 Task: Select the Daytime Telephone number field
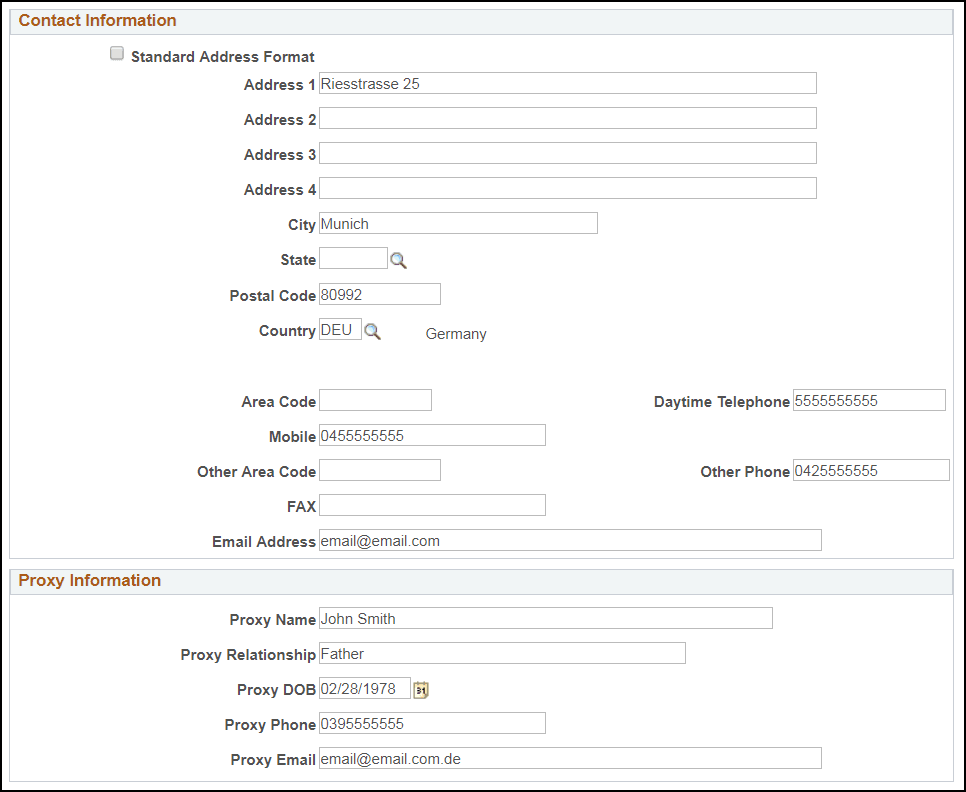(x=868, y=399)
